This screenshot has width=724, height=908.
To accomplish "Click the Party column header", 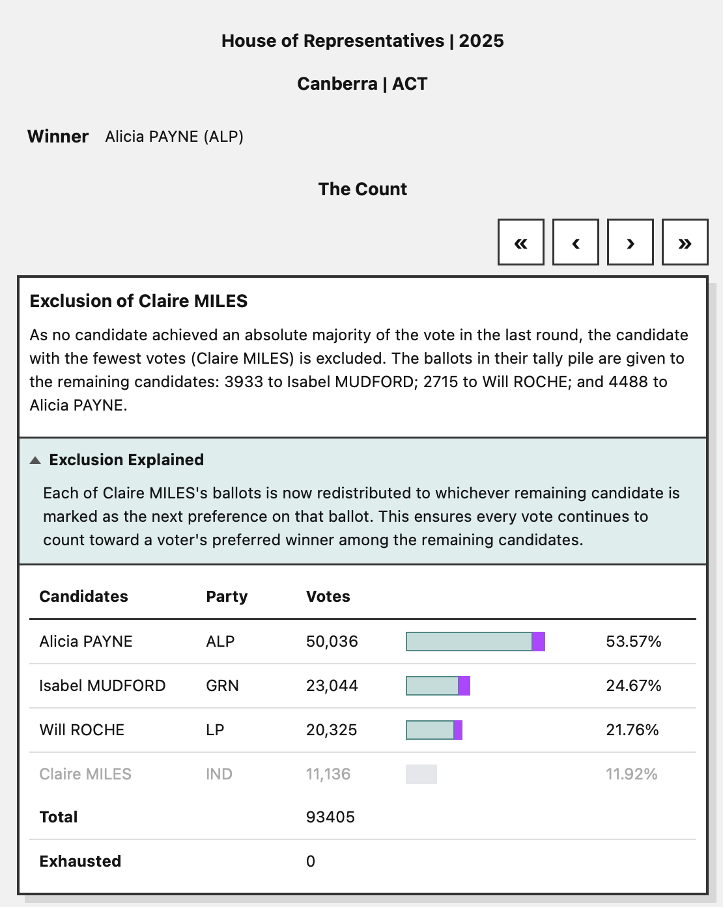I will [227, 596].
